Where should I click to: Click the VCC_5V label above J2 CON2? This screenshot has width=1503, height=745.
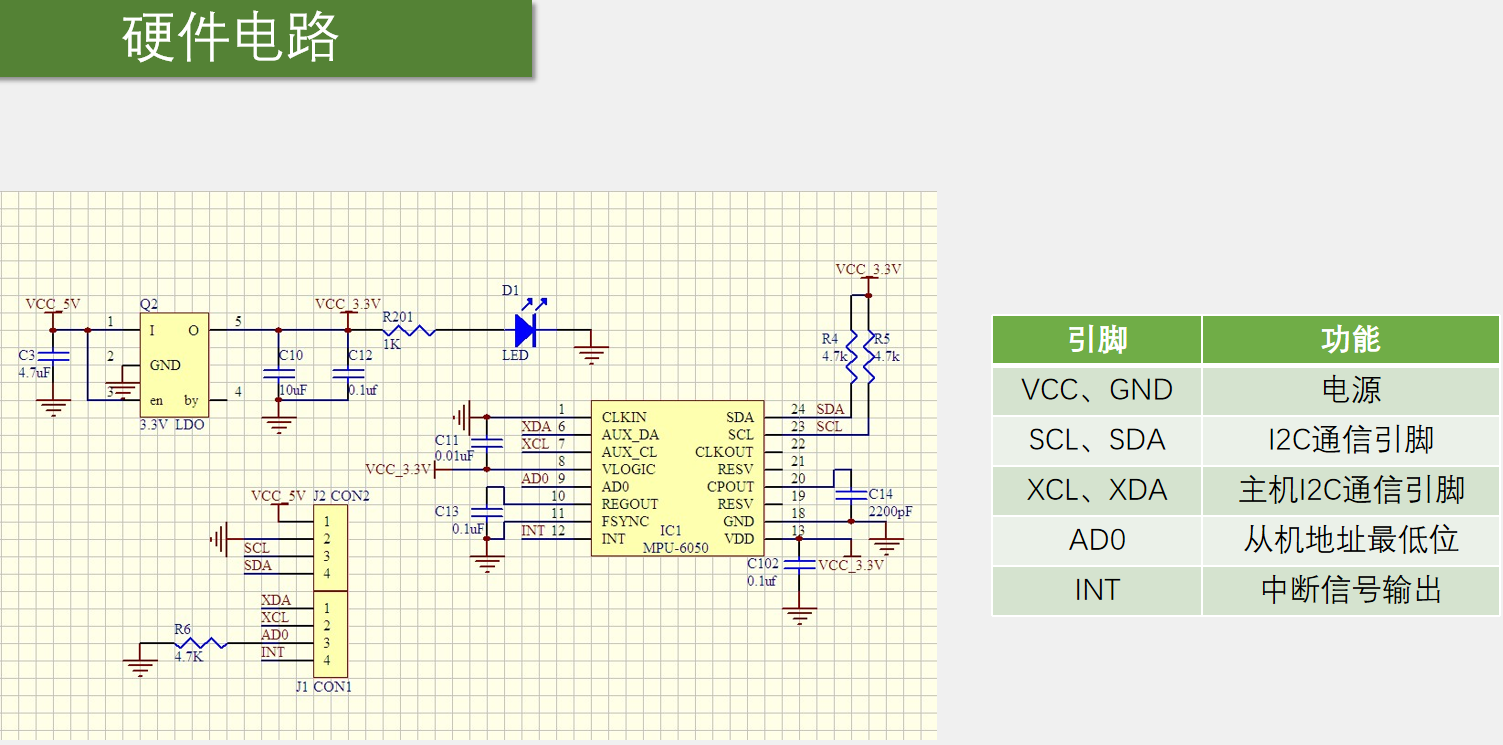click(279, 496)
